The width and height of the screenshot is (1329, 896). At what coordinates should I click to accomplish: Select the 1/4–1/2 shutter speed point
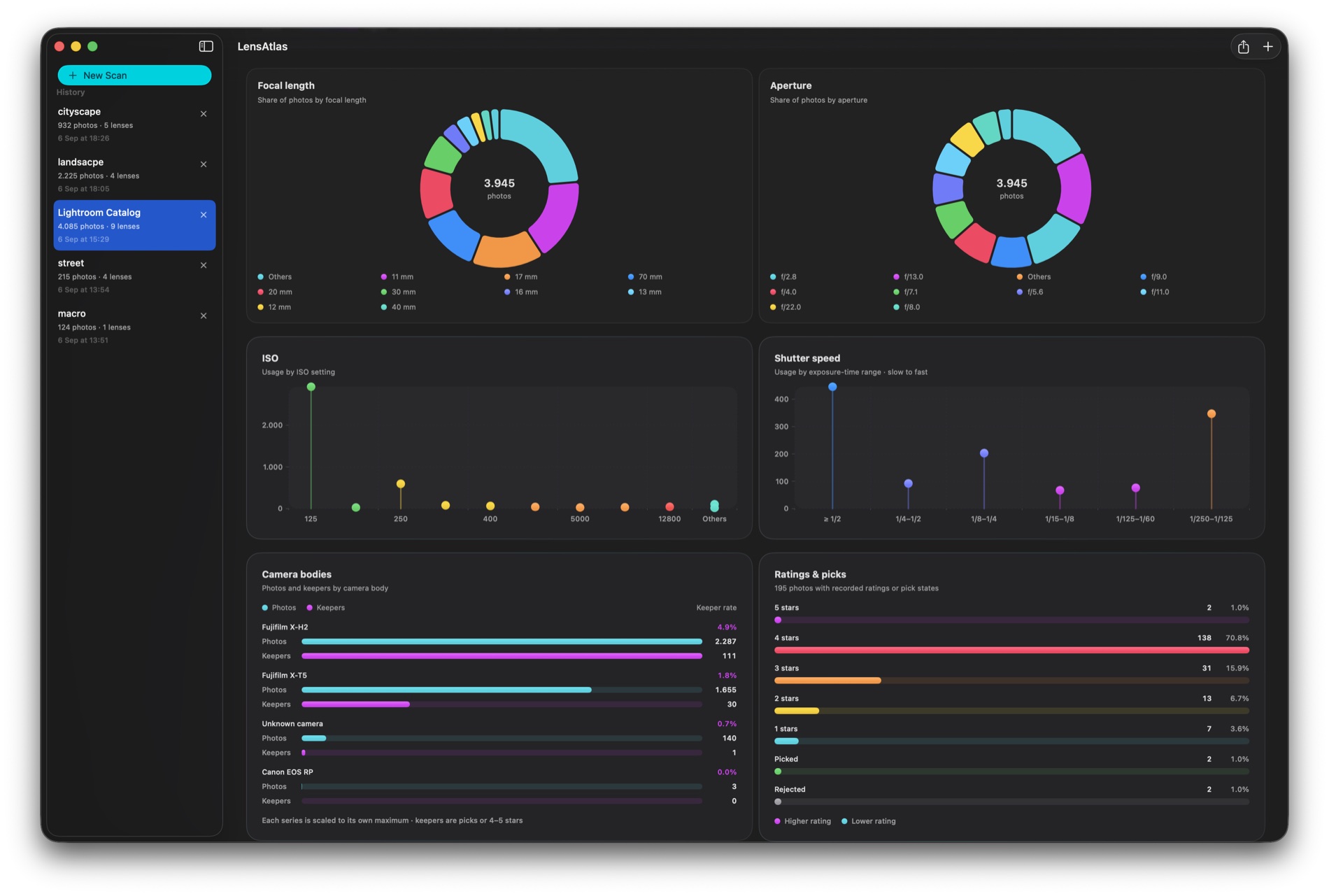(908, 483)
